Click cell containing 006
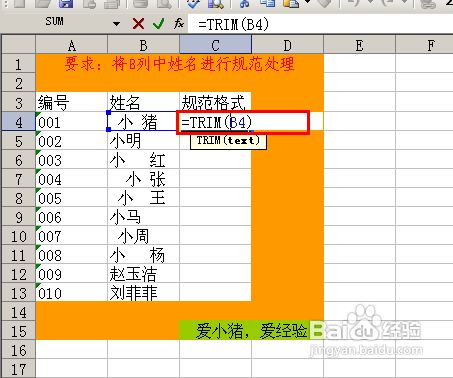Screen dimensions: 453x378 click(72, 216)
